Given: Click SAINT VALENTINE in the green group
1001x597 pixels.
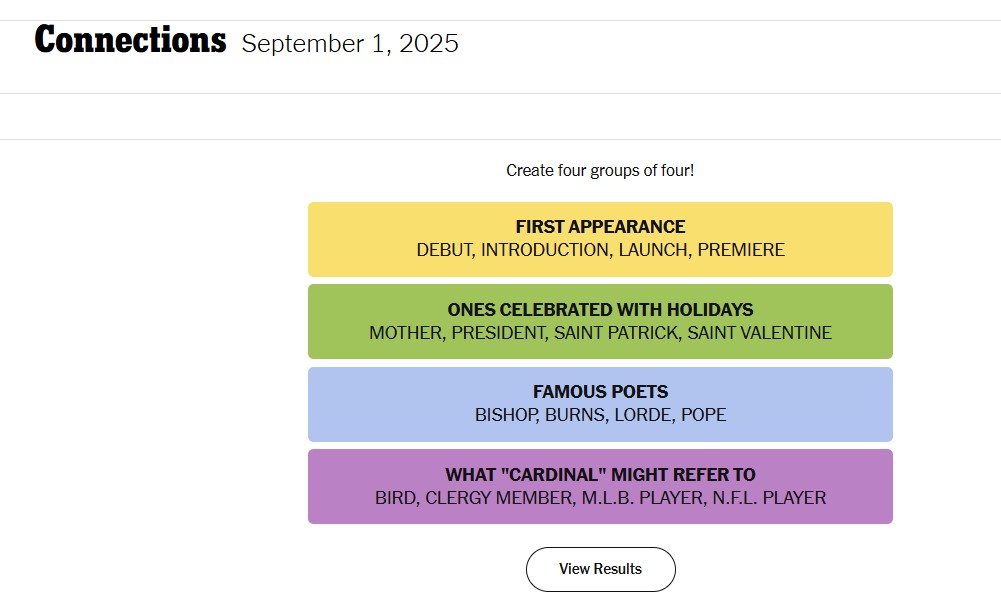Looking at the screenshot, I should point(759,333).
